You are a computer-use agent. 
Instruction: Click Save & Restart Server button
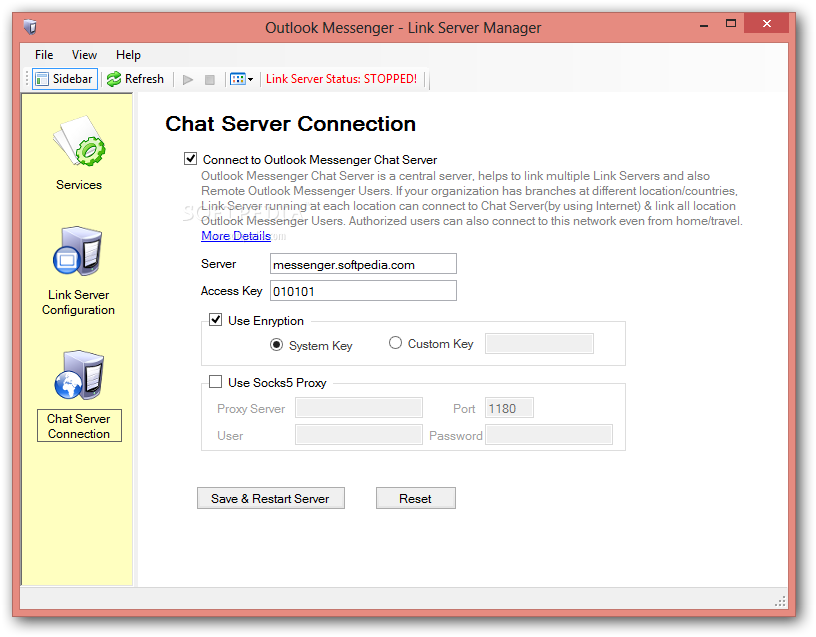pos(271,498)
